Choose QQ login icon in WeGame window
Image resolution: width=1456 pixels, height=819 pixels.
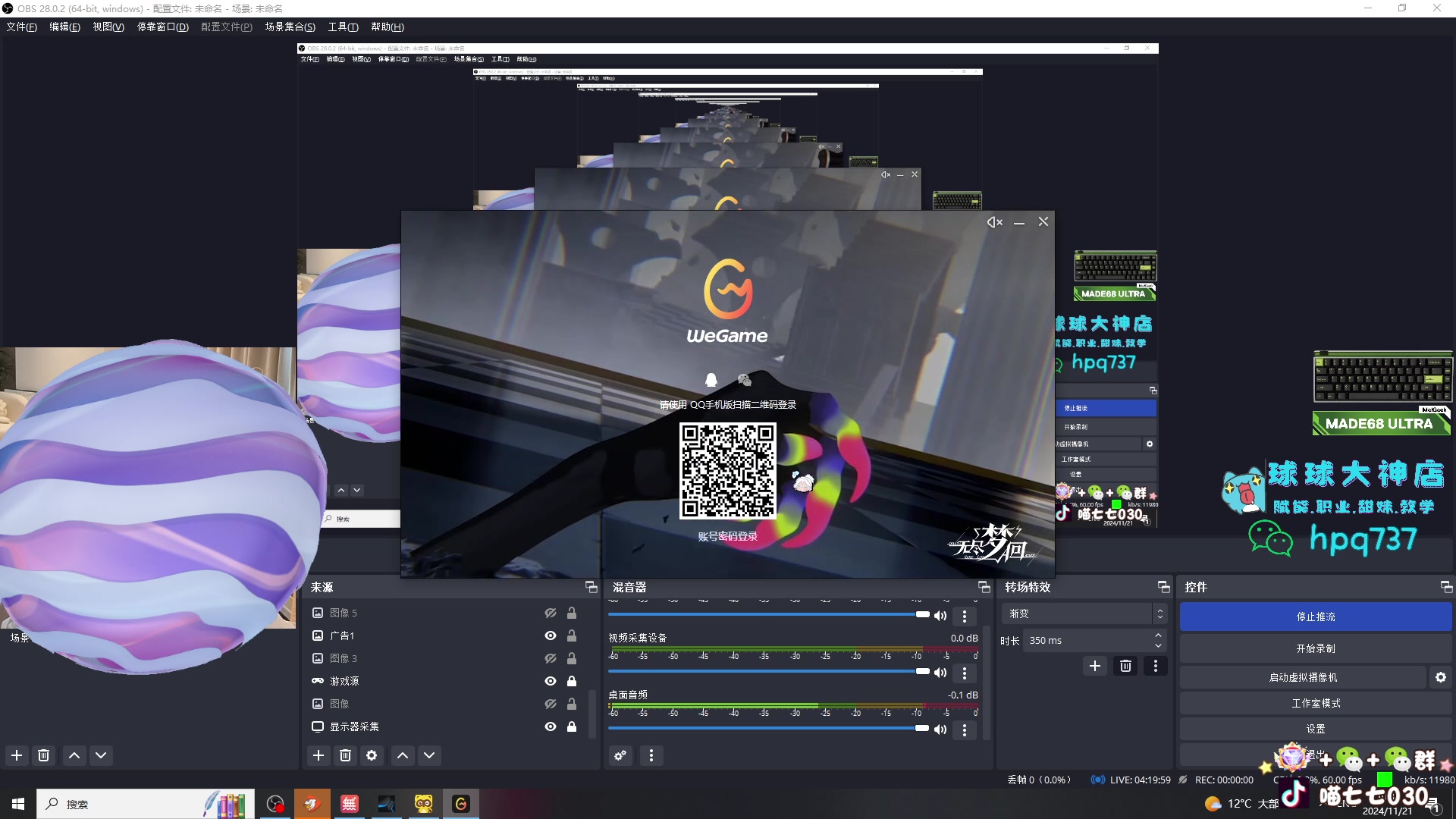click(x=711, y=380)
